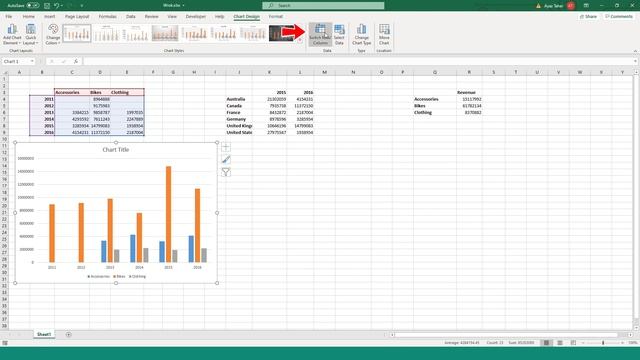640x360 pixels.
Task: Switch to the Review tab
Action: coord(151,16)
